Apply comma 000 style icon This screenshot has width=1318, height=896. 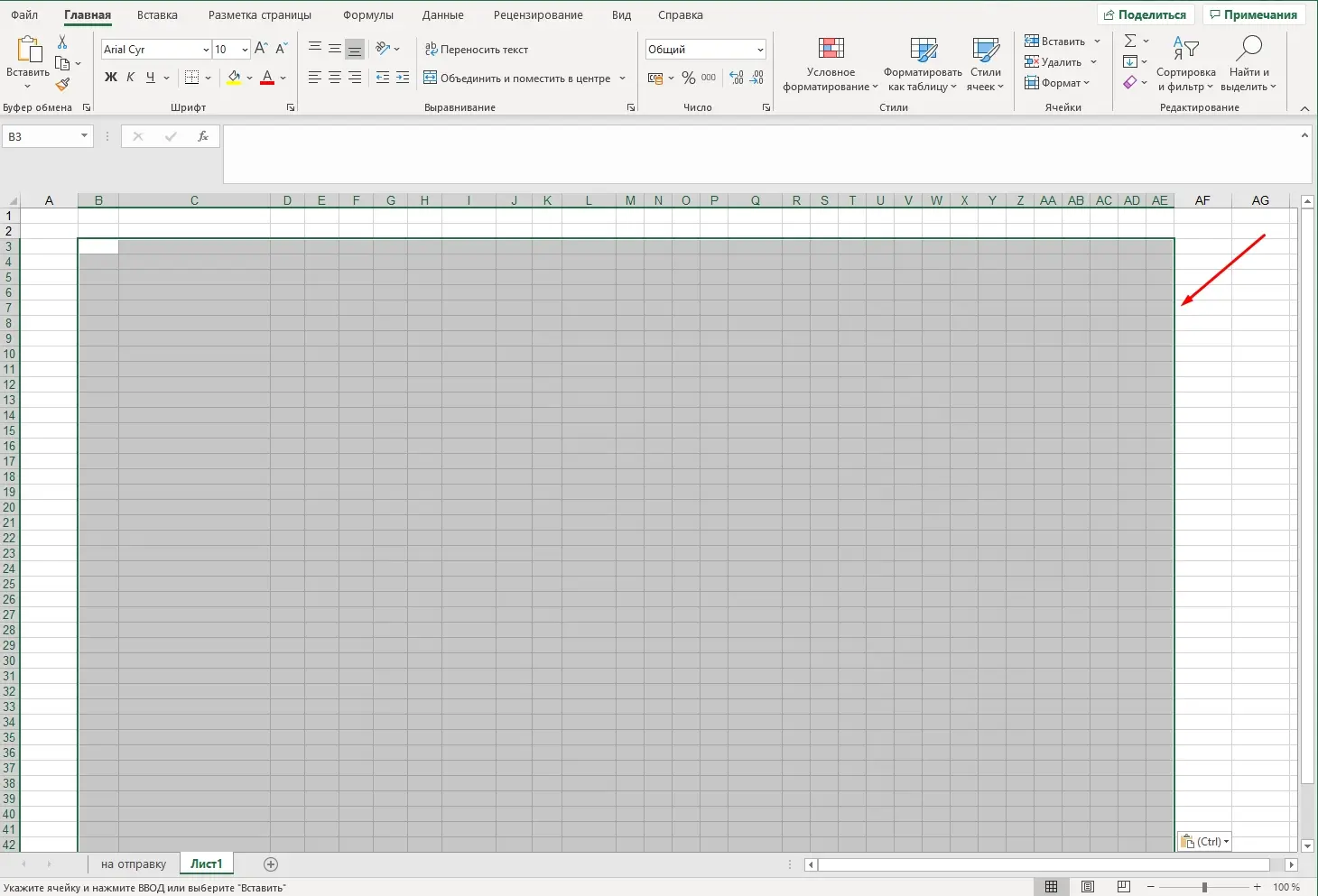click(x=709, y=78)
